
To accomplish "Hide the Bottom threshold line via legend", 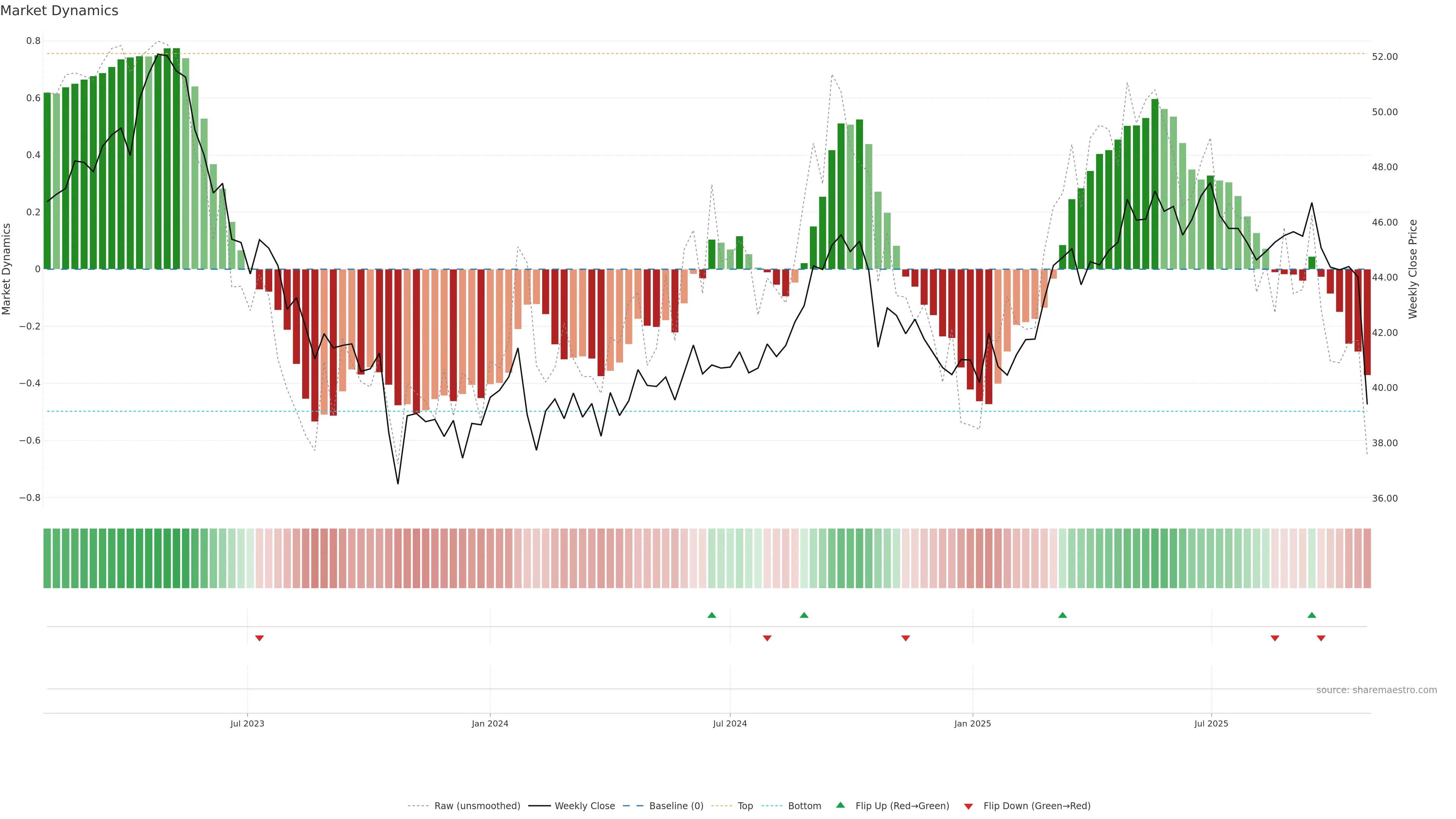I will (x=804, y=806).
